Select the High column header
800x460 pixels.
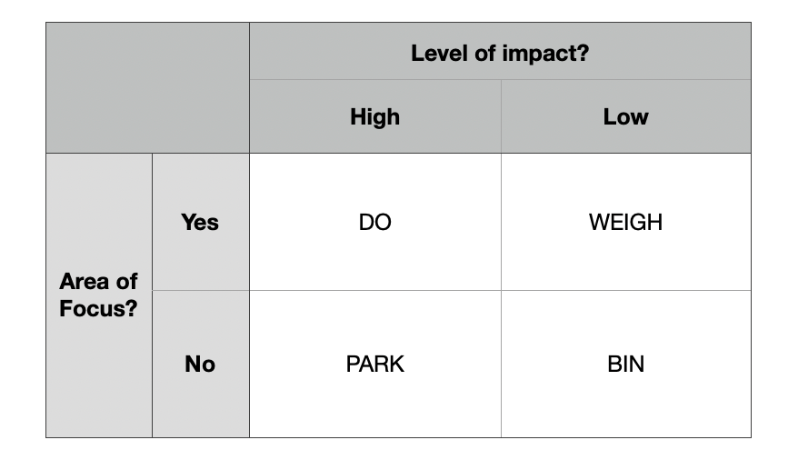[x=375, y=117]
